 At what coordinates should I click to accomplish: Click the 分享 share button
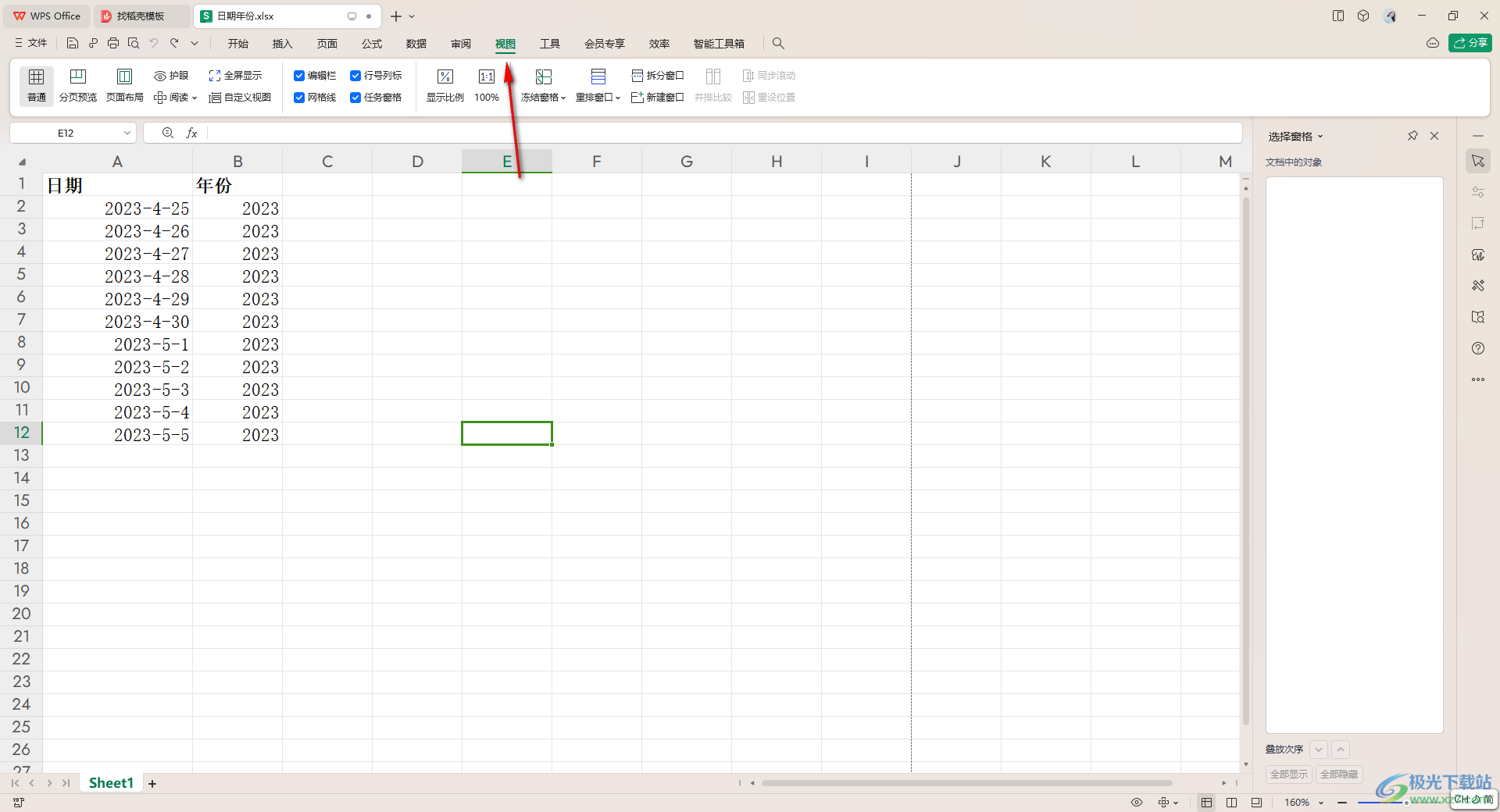click(x=1470, y=43)
